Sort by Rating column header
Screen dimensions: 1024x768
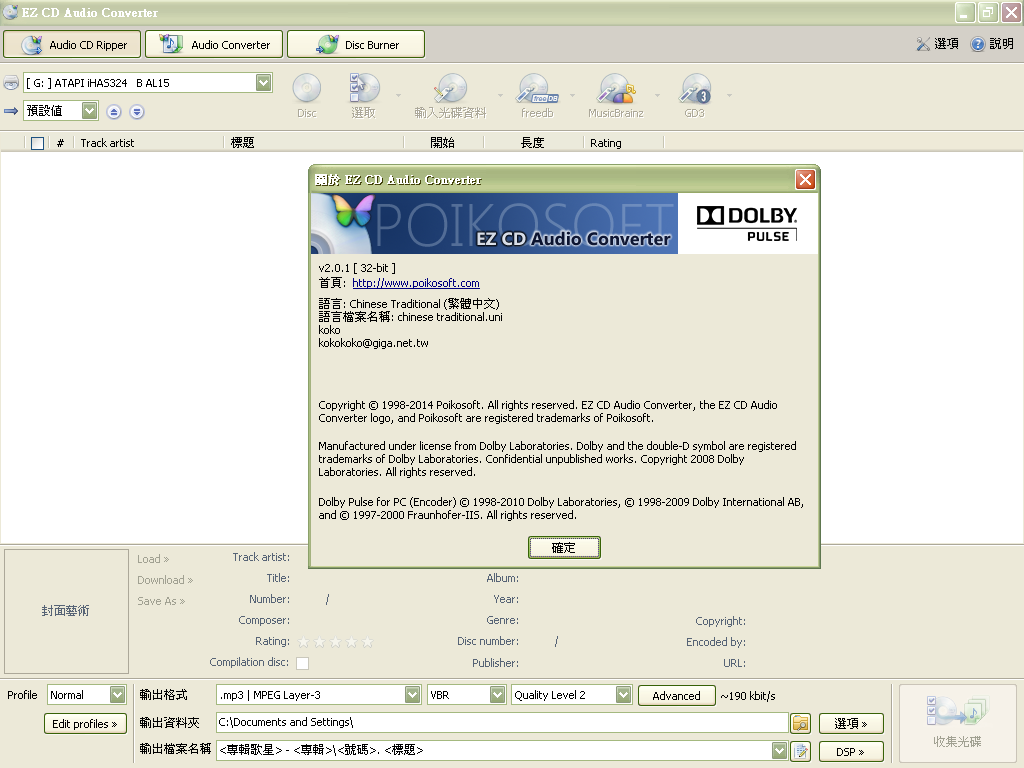[x=624, y=142]
